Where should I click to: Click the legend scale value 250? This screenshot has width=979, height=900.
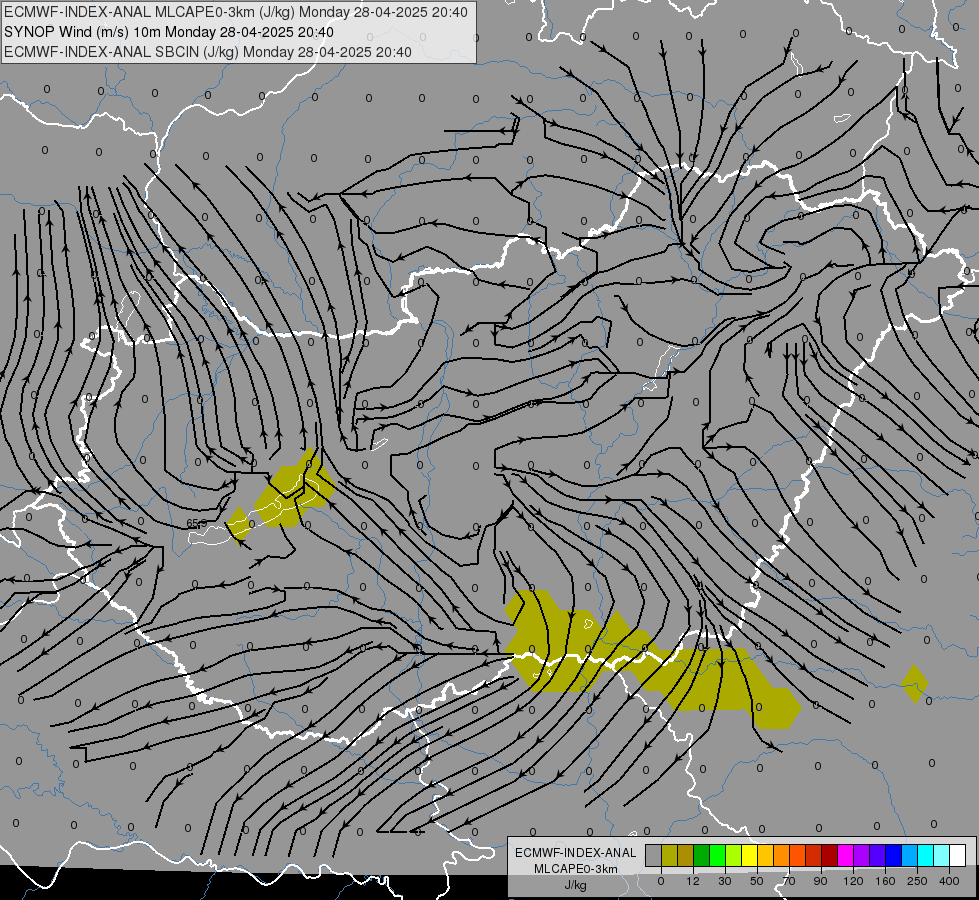917,881
